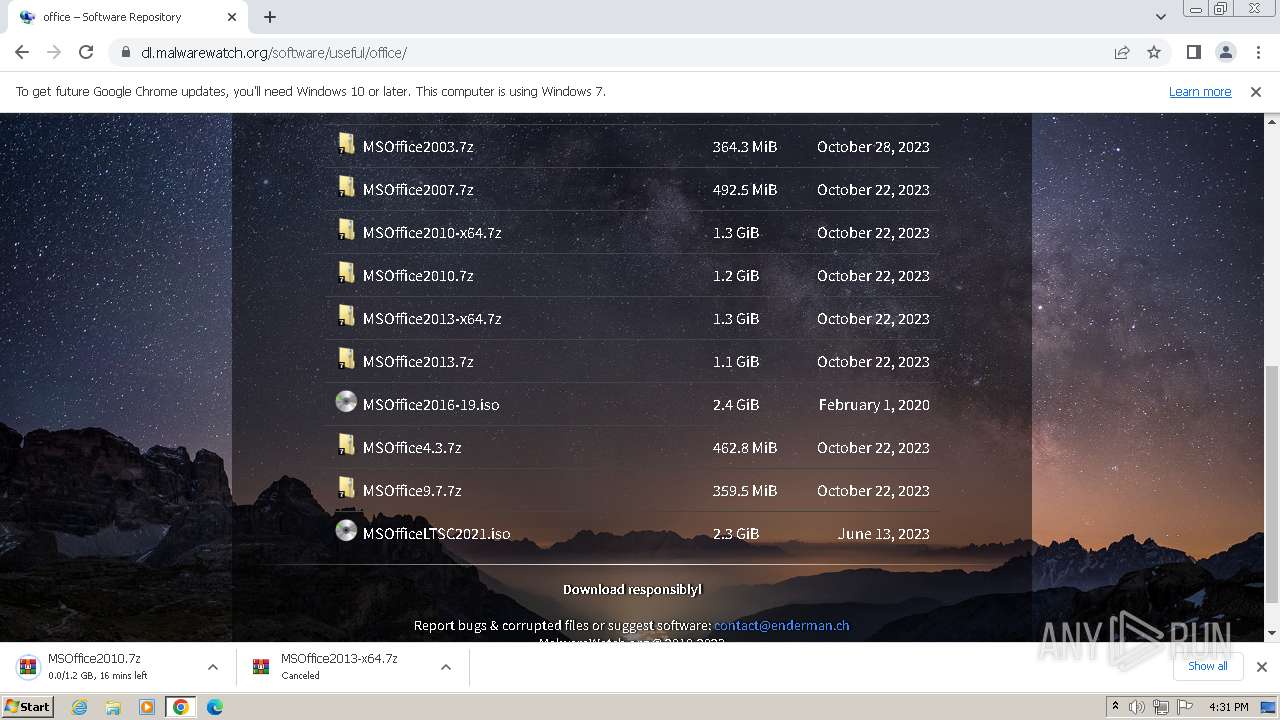Open Windows Explorer from taskbar
The image size is (1280, 720).
click(113, 707)
